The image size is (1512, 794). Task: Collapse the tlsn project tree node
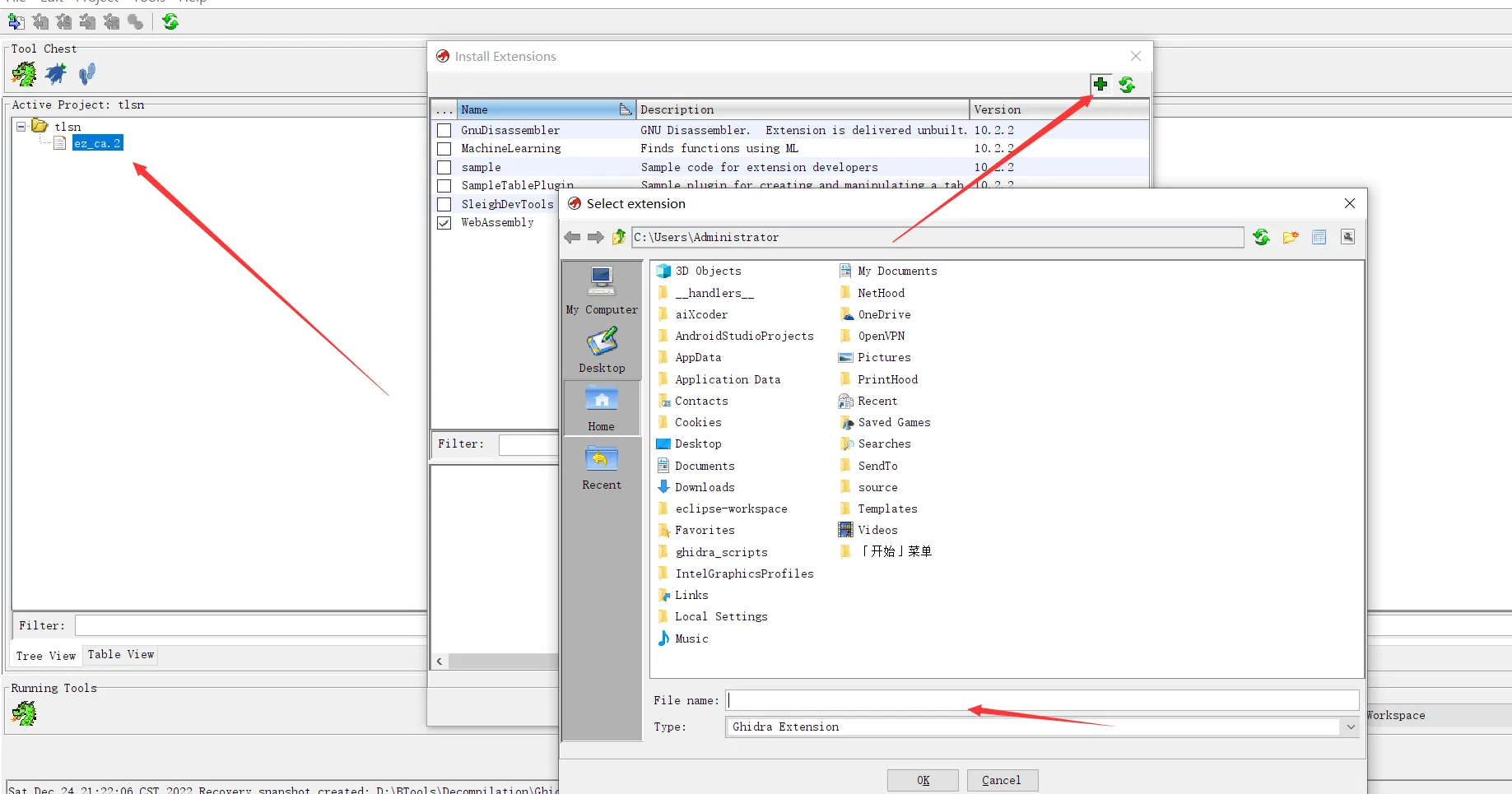pyautogui.click(x=21, y=126)
